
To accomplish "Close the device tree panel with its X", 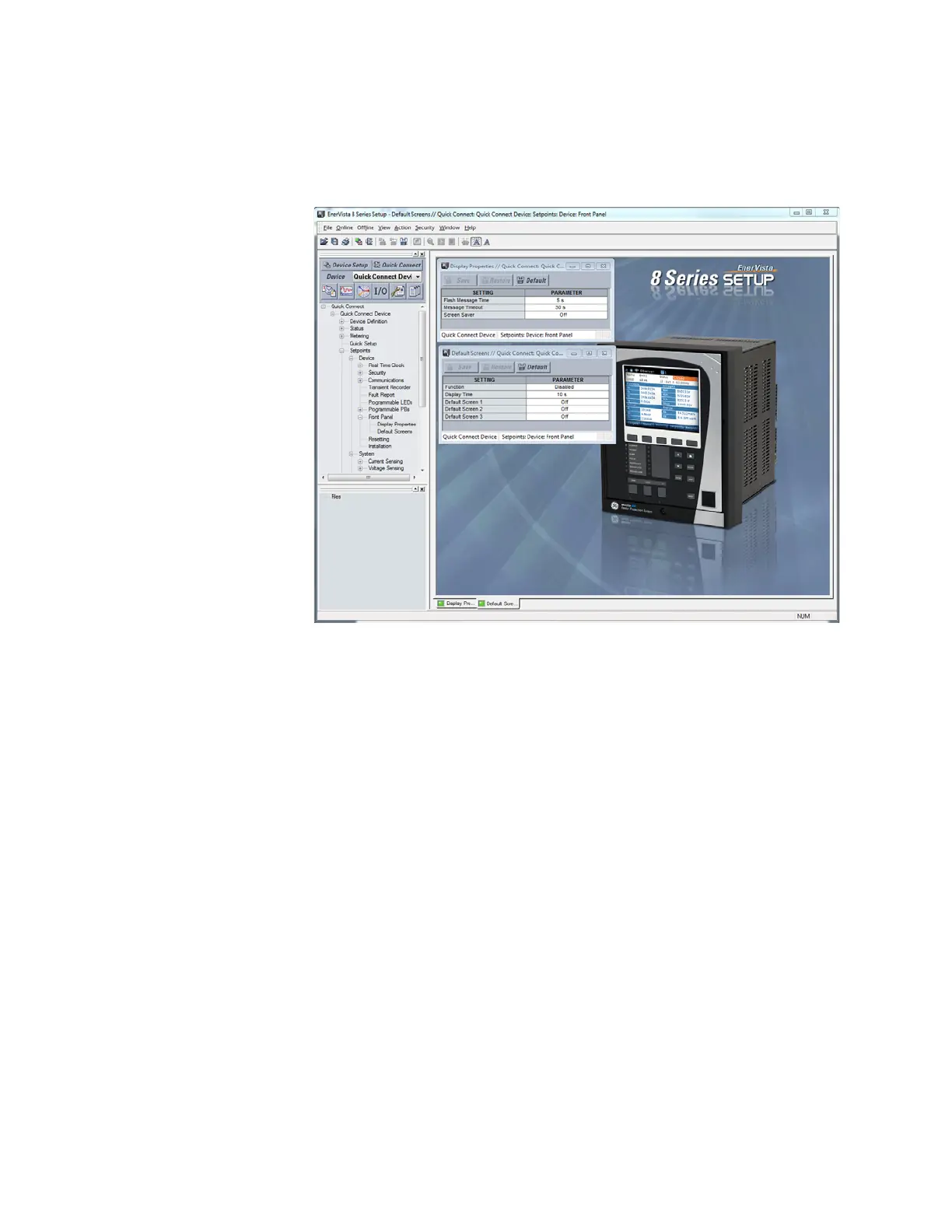I will pos(422,254).
